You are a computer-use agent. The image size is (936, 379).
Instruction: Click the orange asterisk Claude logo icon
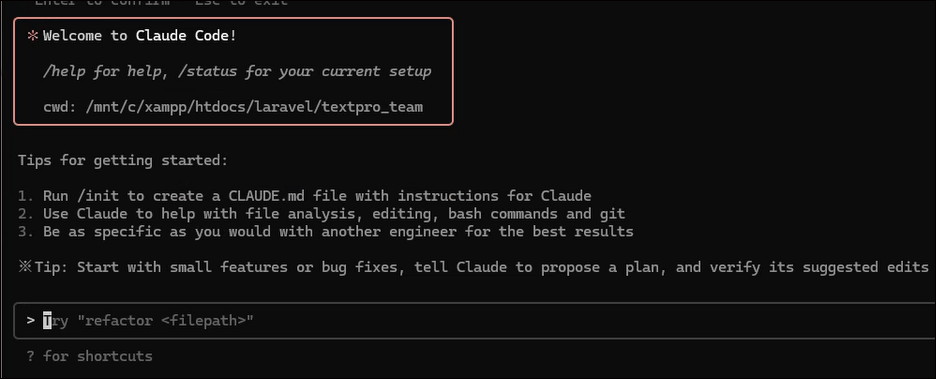pyautogui.click(x=32, y=36)
